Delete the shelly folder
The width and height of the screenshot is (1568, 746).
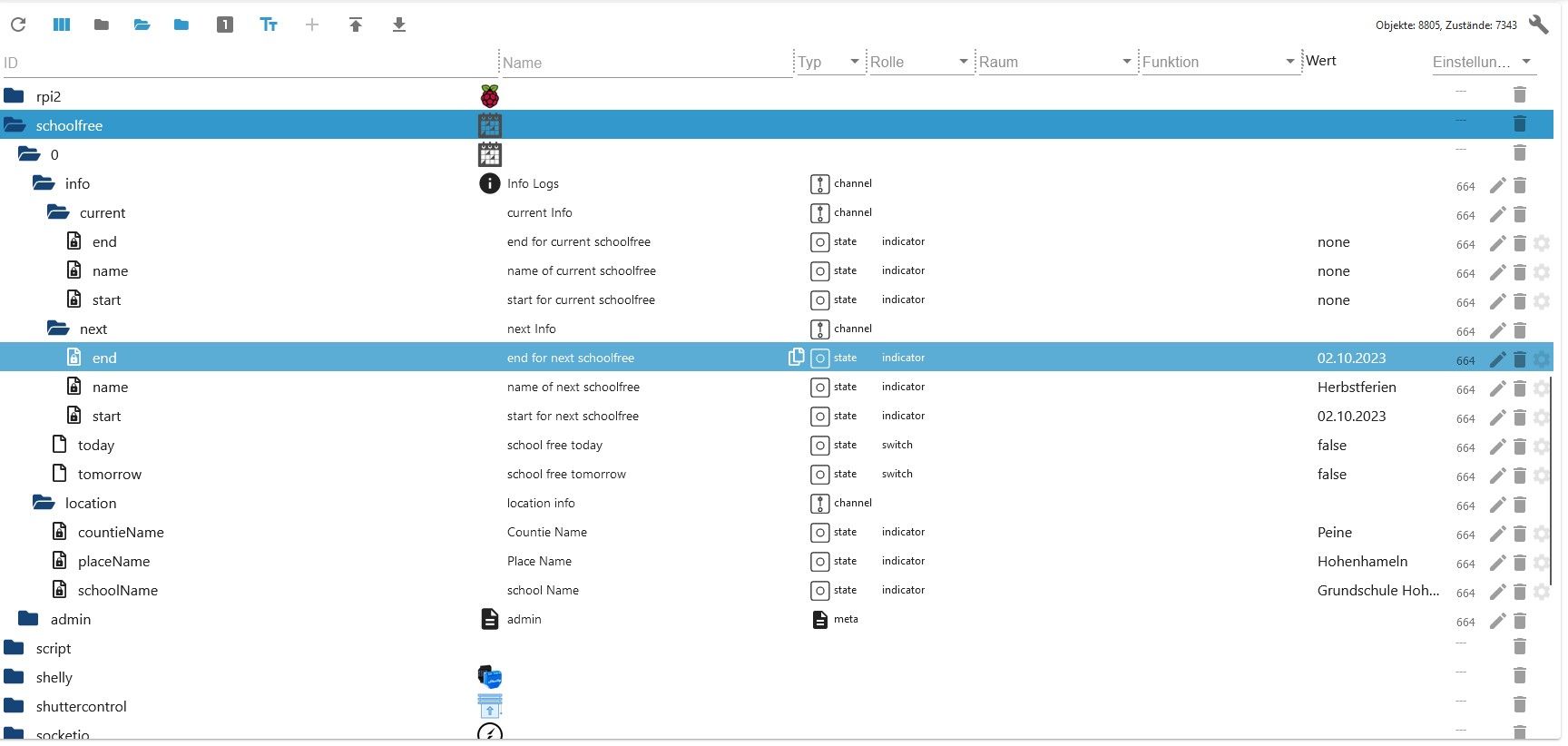click(x=1520, y=675)
